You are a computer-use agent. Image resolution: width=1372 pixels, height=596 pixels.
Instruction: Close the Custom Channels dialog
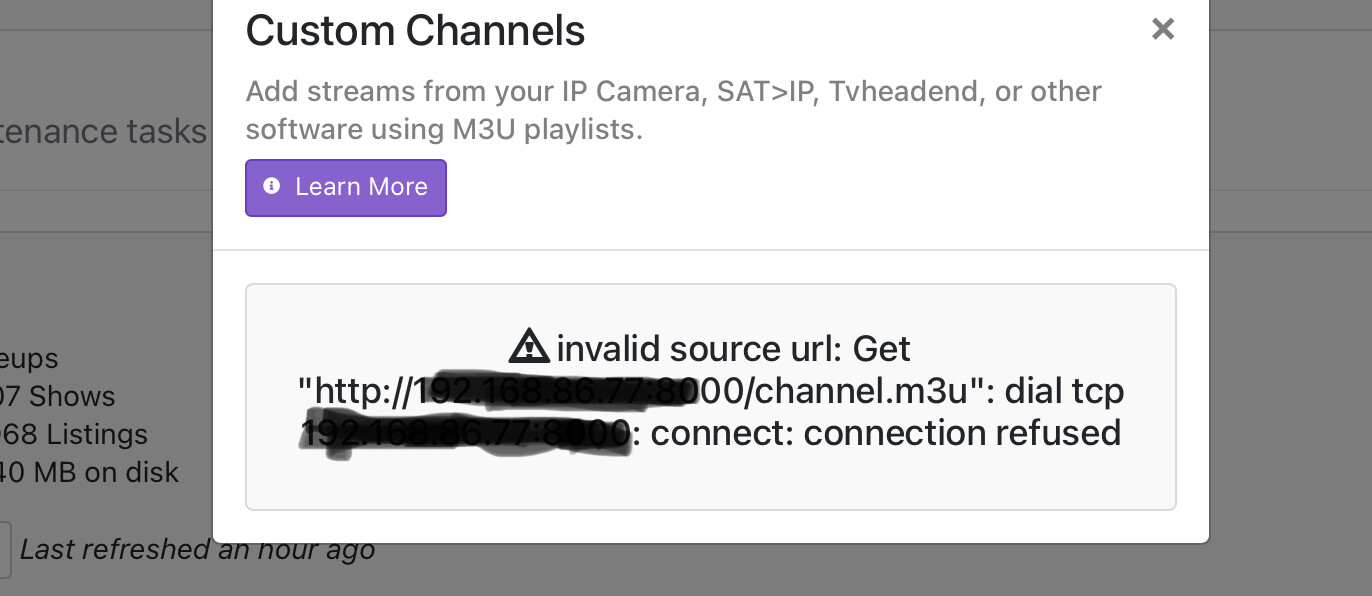[x=1162, y=29]
